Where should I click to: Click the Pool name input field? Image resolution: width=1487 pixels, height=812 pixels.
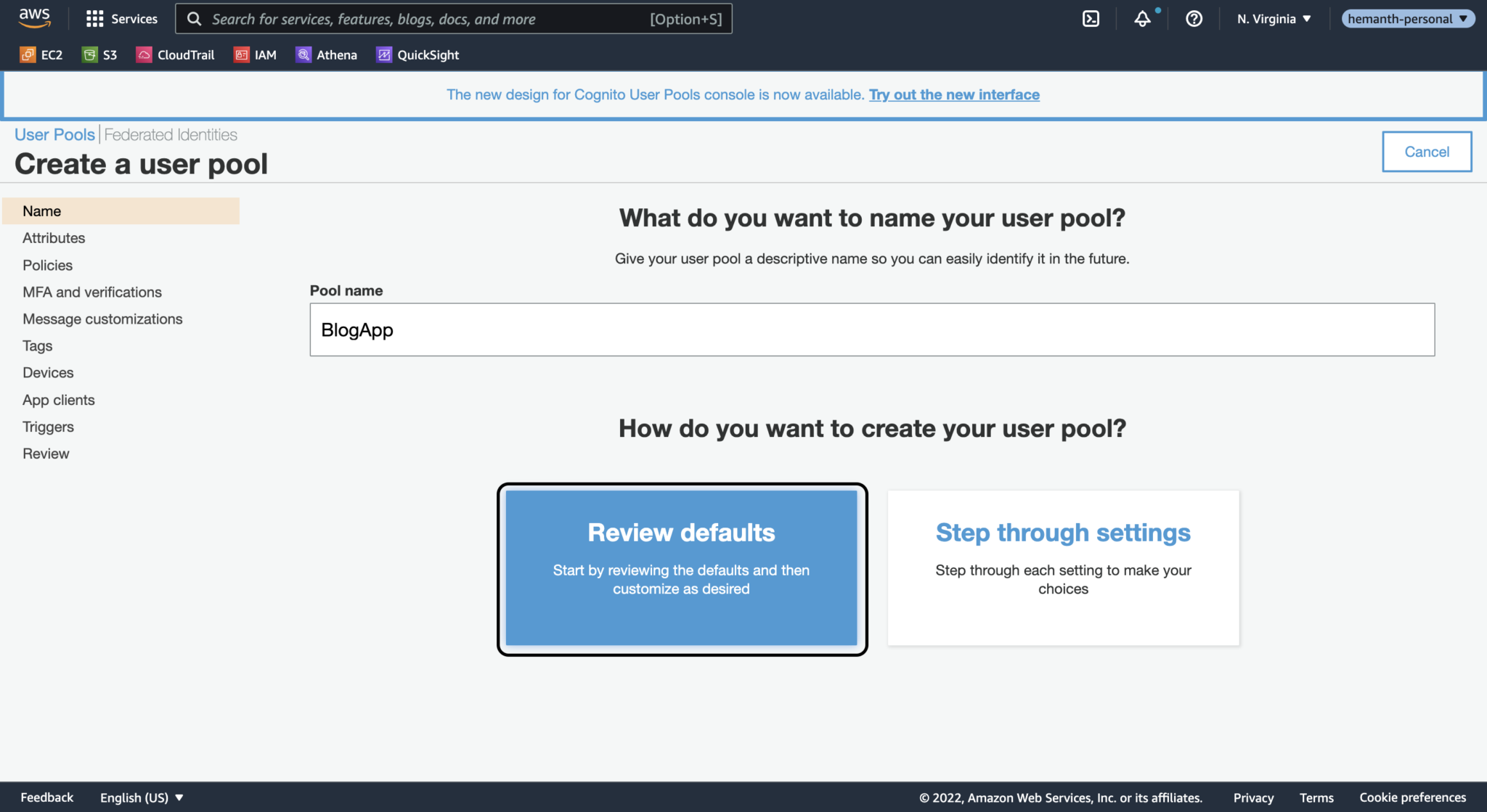pyautogui.click(x=871, y=329)
